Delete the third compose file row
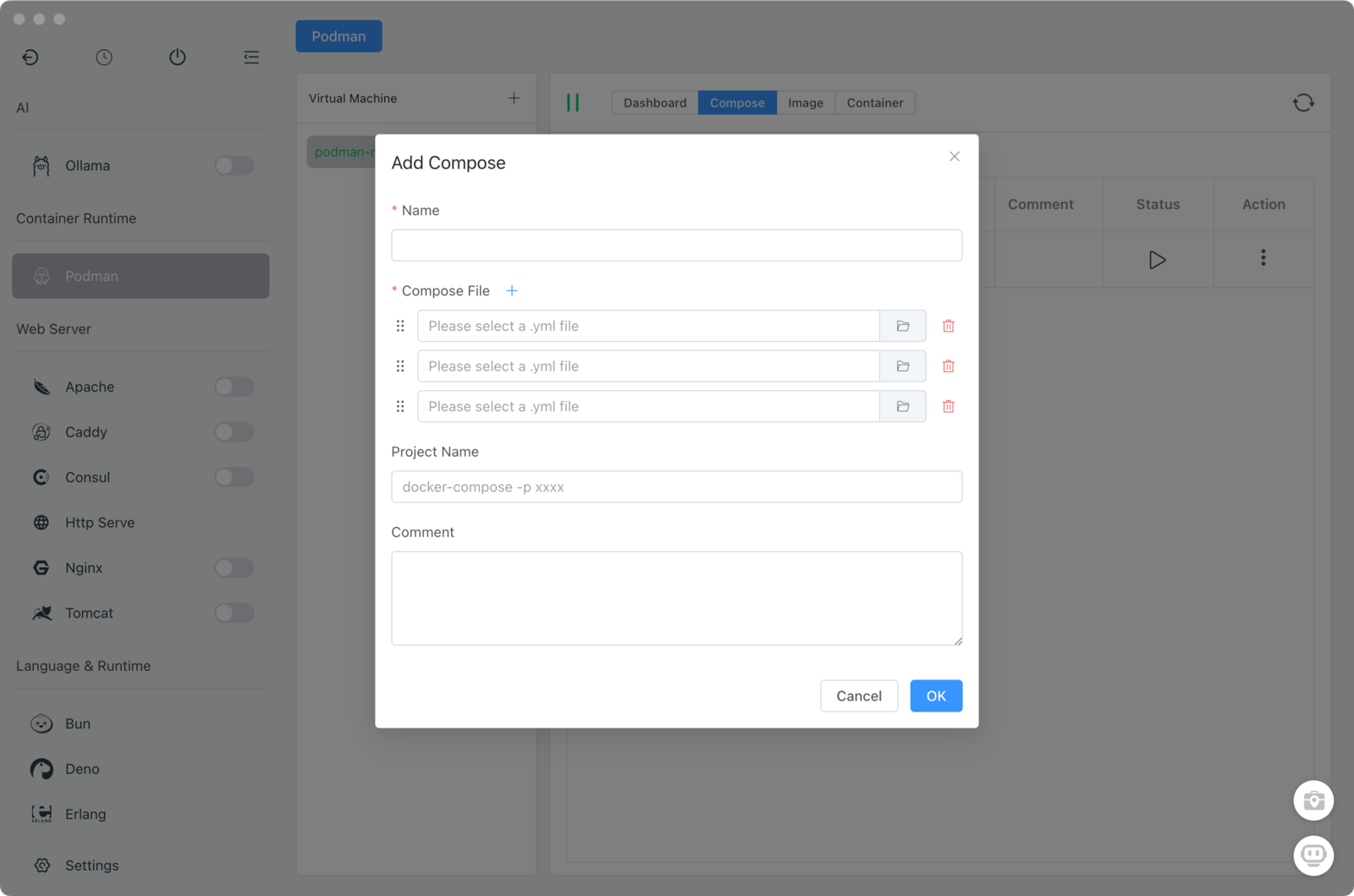1354x896 pixels. (949, 407)
